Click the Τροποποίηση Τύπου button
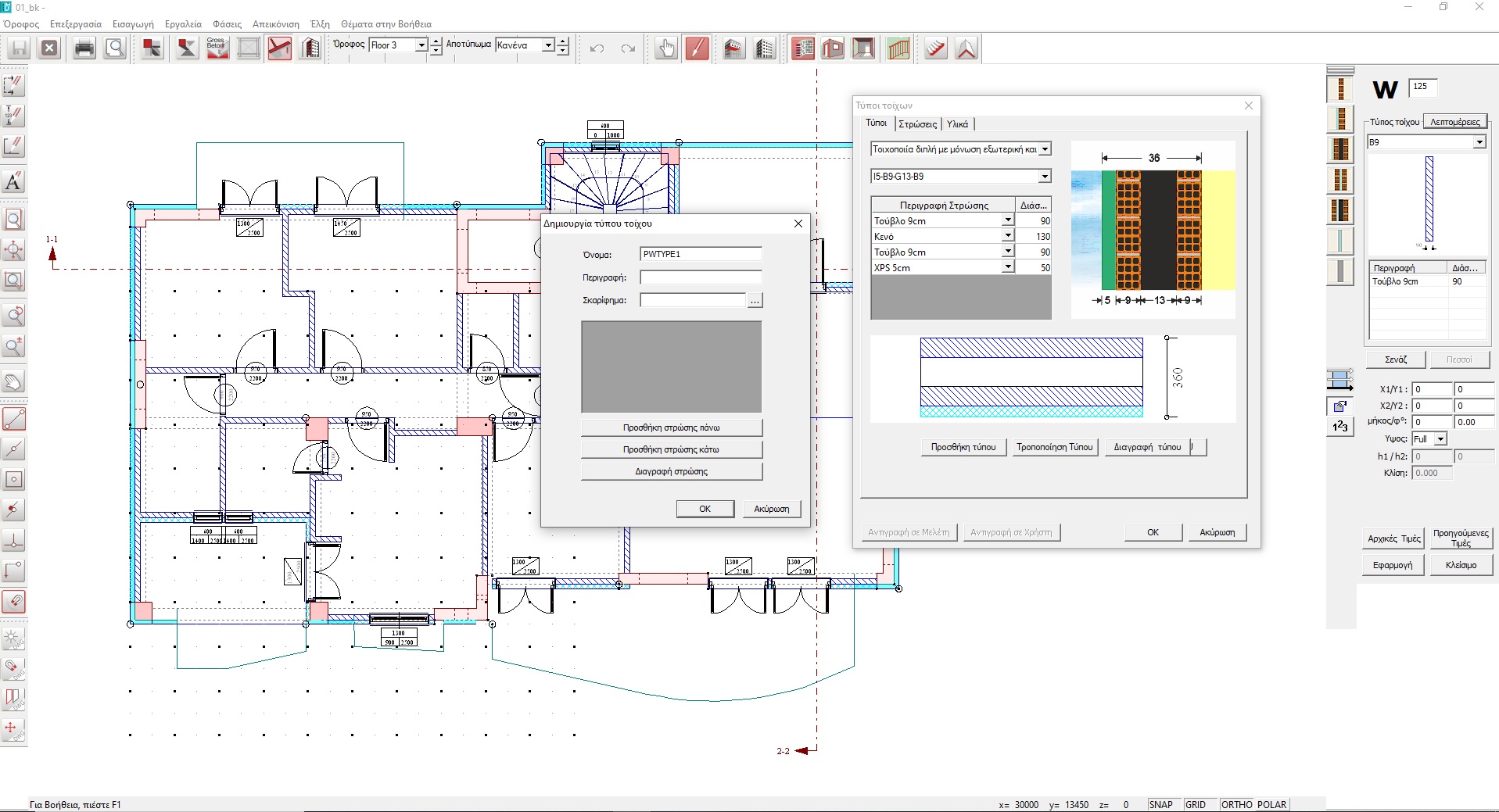1499x812 pixels. pyautogui.click(x=1054, y=447)
